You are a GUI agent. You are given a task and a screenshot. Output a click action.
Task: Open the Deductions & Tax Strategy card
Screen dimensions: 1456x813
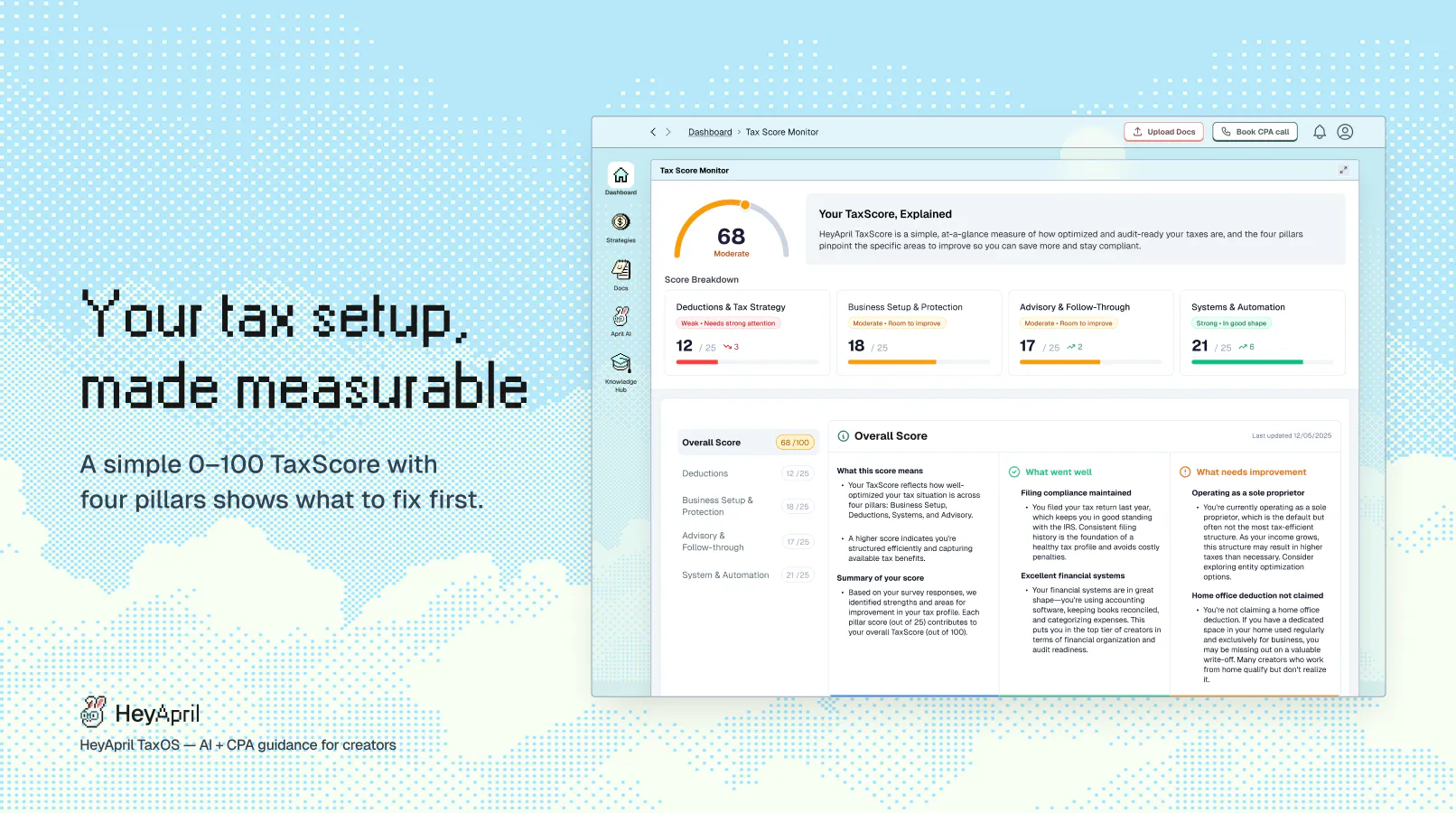point(747,332)
